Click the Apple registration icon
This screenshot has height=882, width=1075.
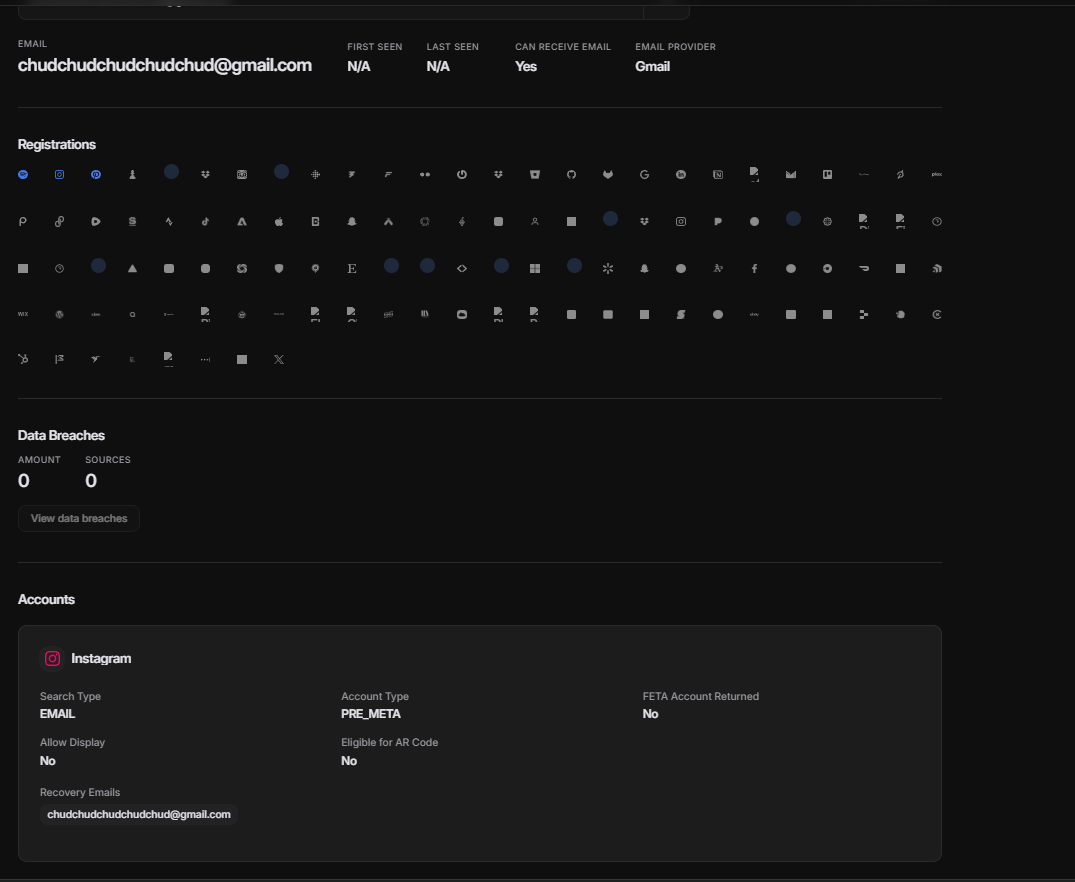coord(279,222)
